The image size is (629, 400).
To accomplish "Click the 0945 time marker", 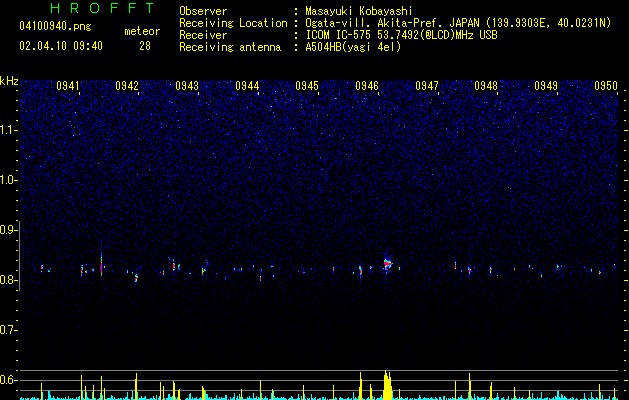I will pos(307,86).
